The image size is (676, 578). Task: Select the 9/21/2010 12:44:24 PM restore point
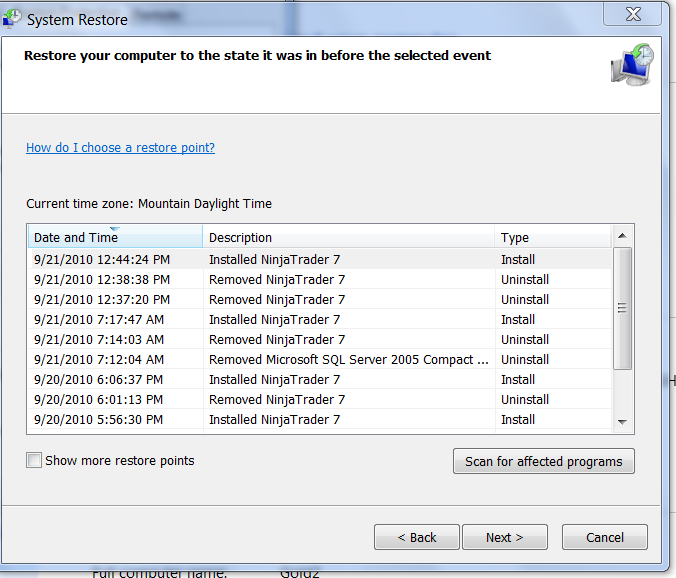(x=102, y=260)
